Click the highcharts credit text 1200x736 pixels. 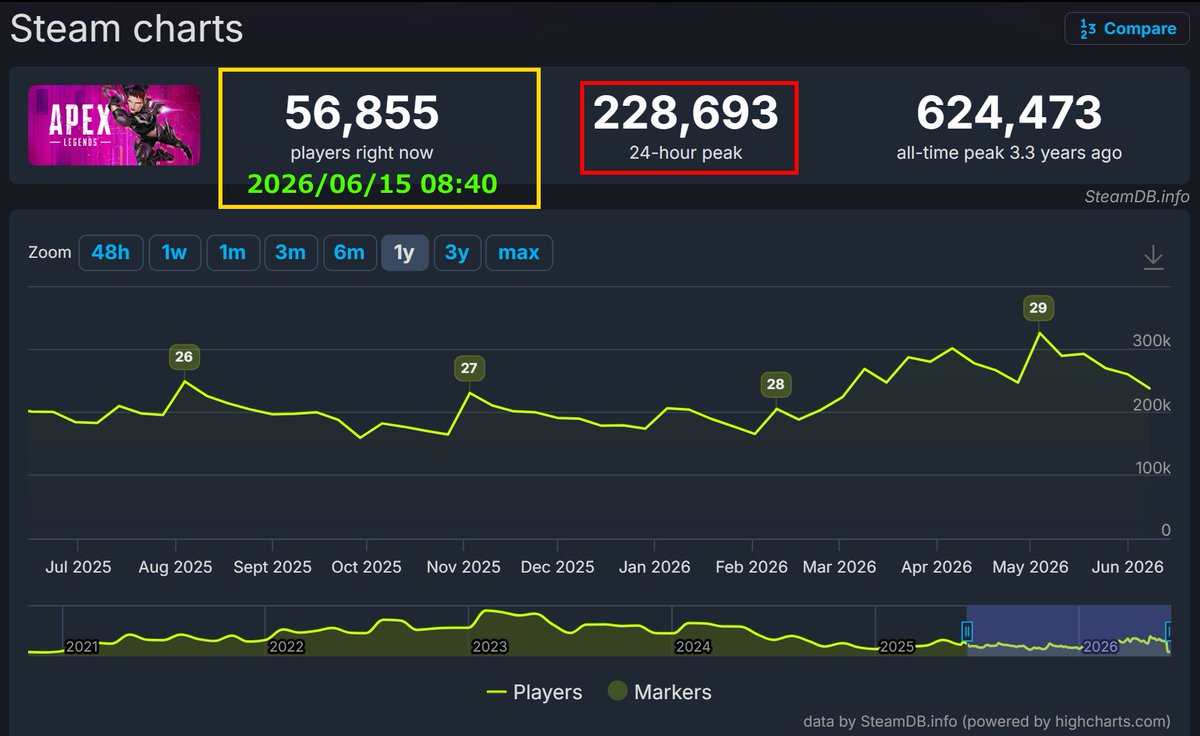pyautogui.click(x=986, y=721)
